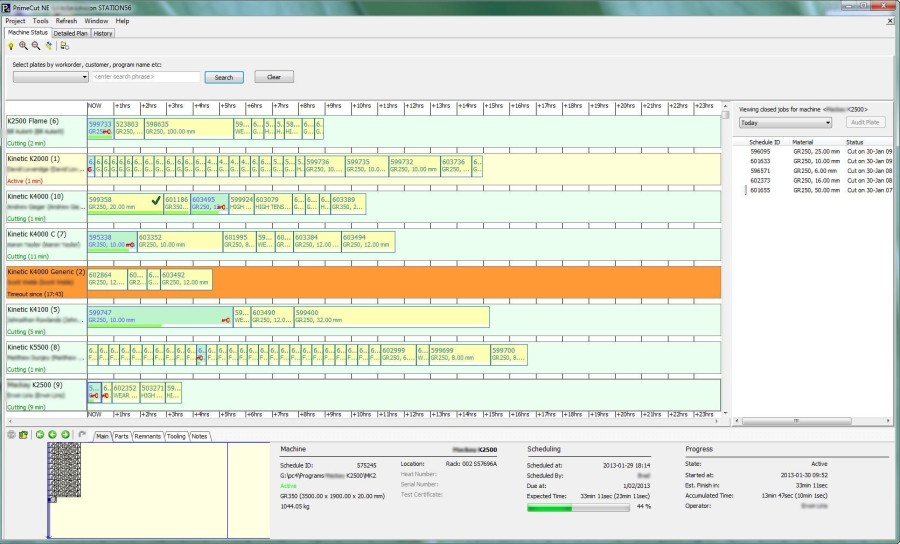
Task: Select job 603494 on Kinetic K4000 C
Action: pos(368,241)
